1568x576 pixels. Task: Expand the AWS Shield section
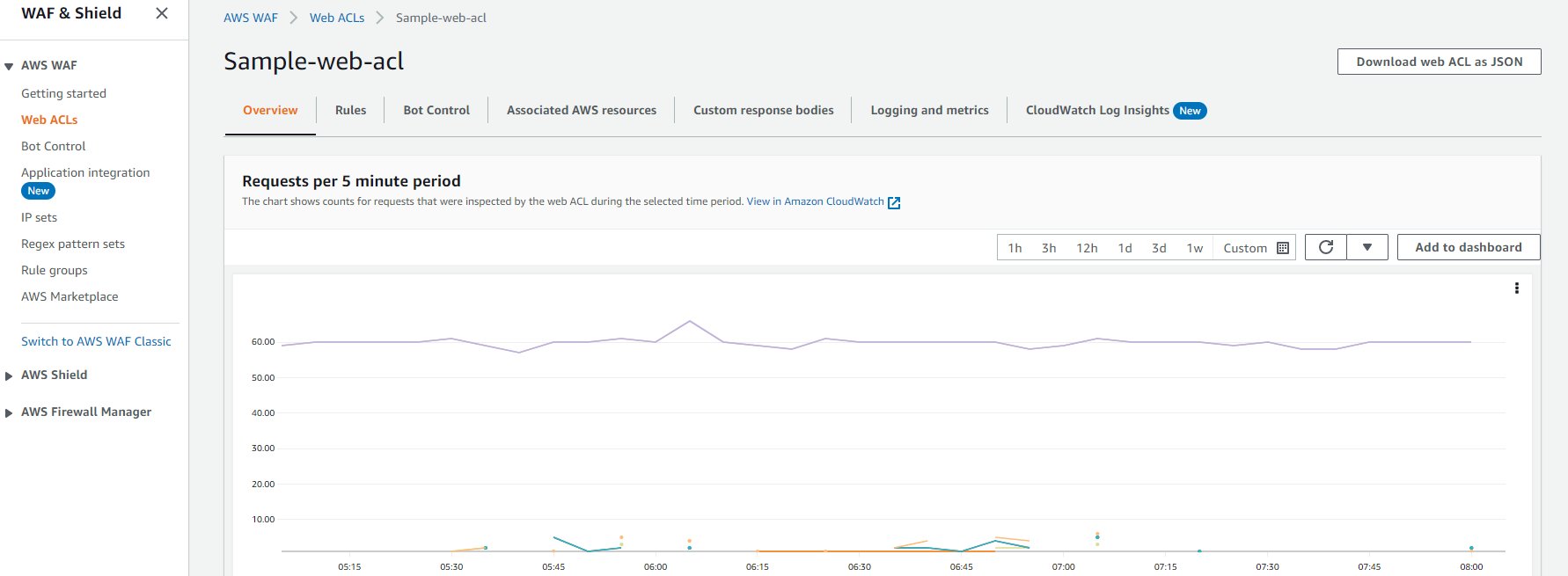[9, 375]
